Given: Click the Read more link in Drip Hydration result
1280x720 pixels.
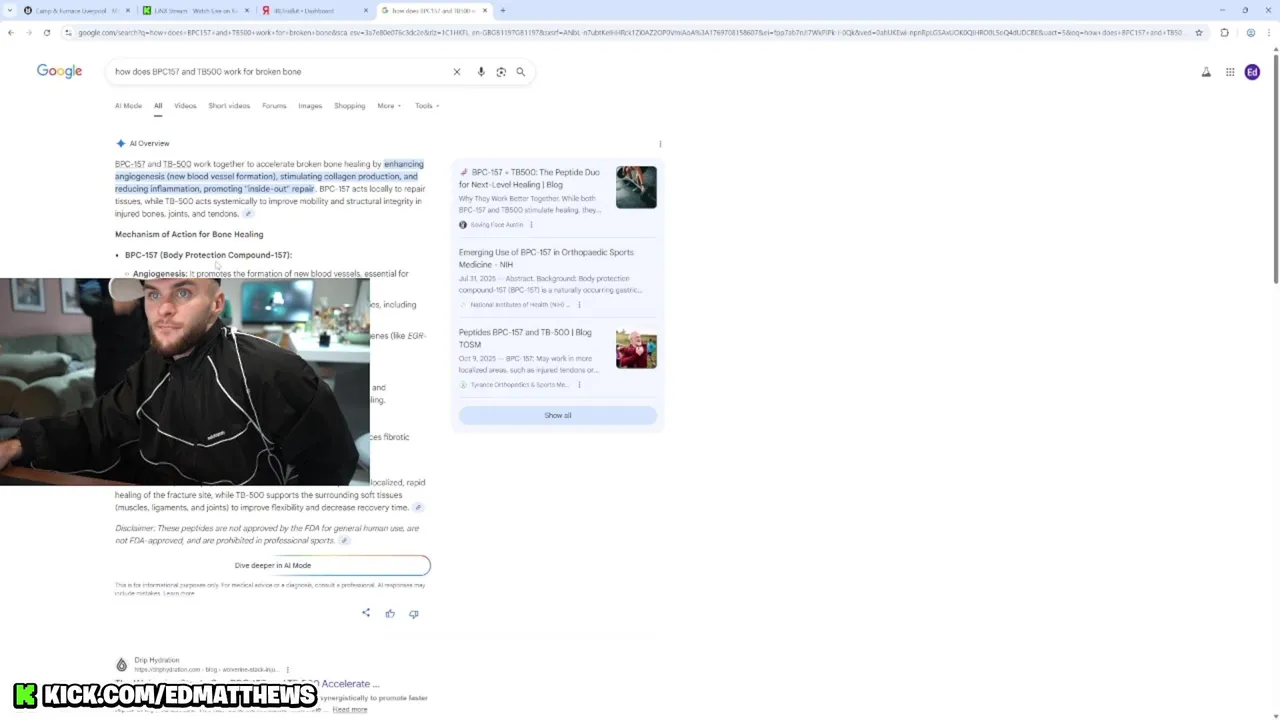Looking at the screenshot, I should [350, 709].
